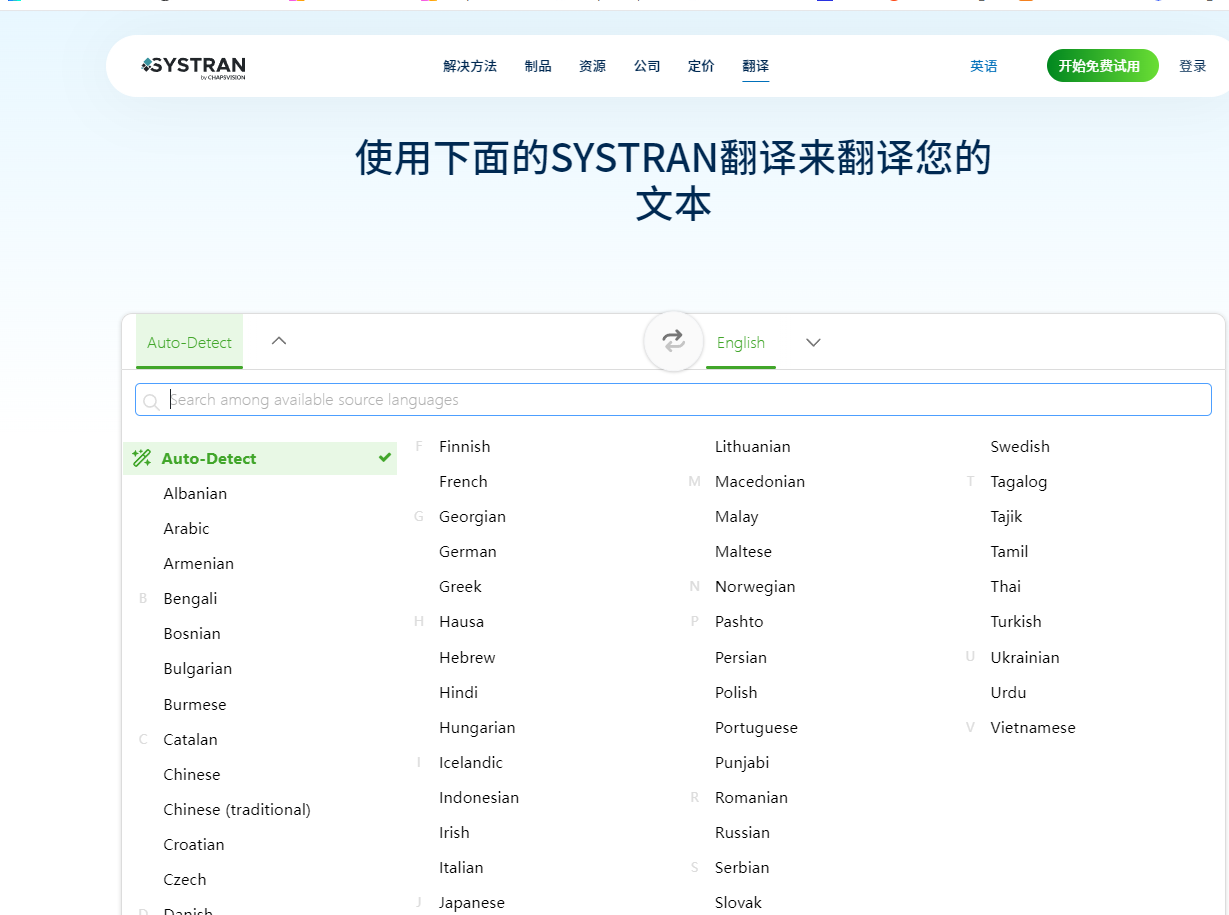Select Hebrew as source language
The height and width of the screenshot is (915, 1229).
pos(467,657)
